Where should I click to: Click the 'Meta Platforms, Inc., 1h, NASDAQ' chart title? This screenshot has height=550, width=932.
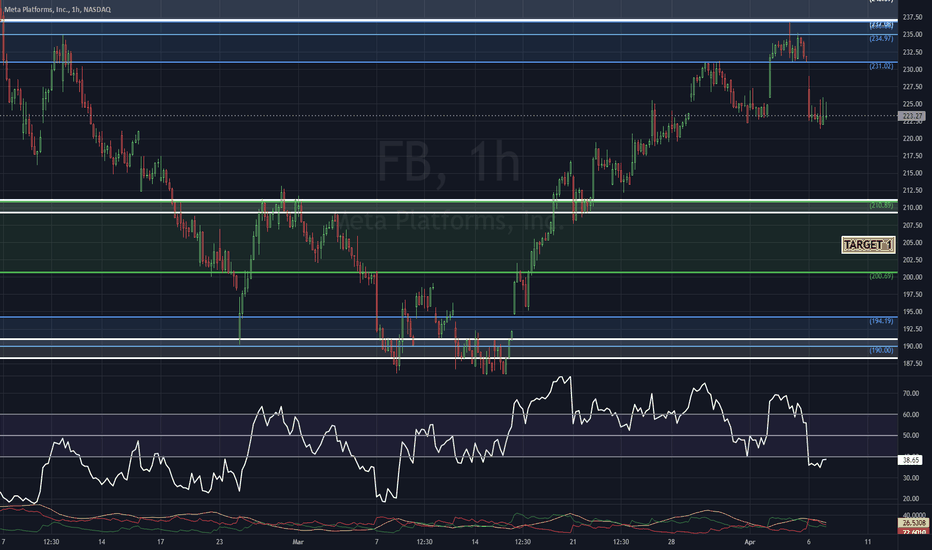58,10
